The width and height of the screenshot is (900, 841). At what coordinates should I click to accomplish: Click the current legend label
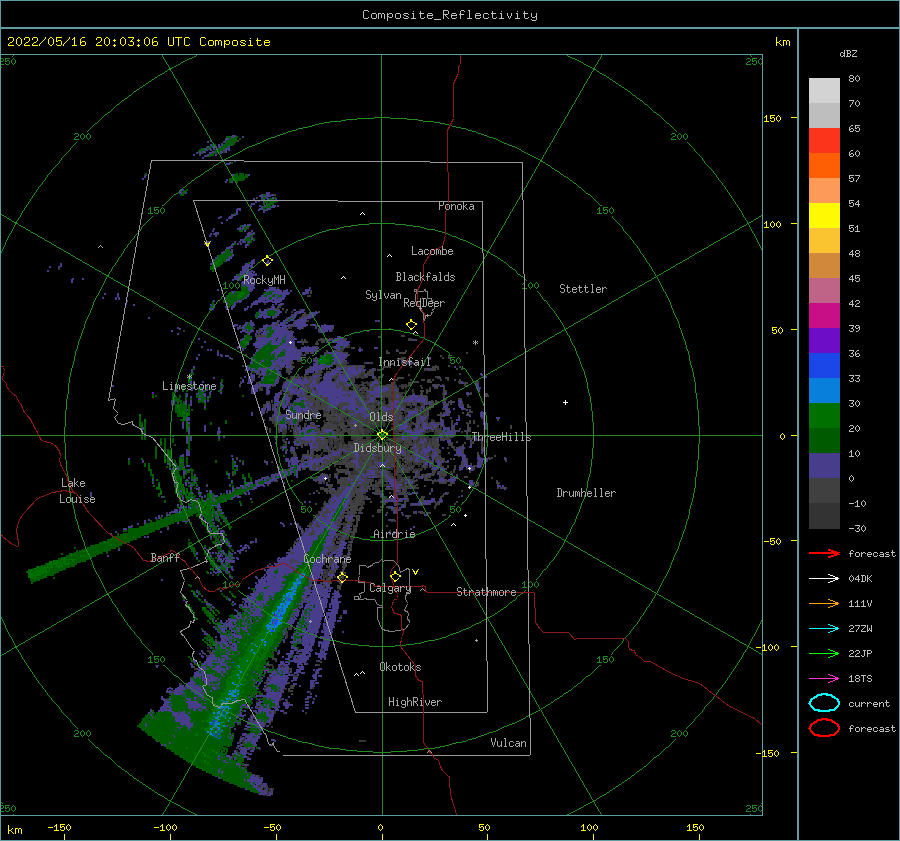pos(869,703)
